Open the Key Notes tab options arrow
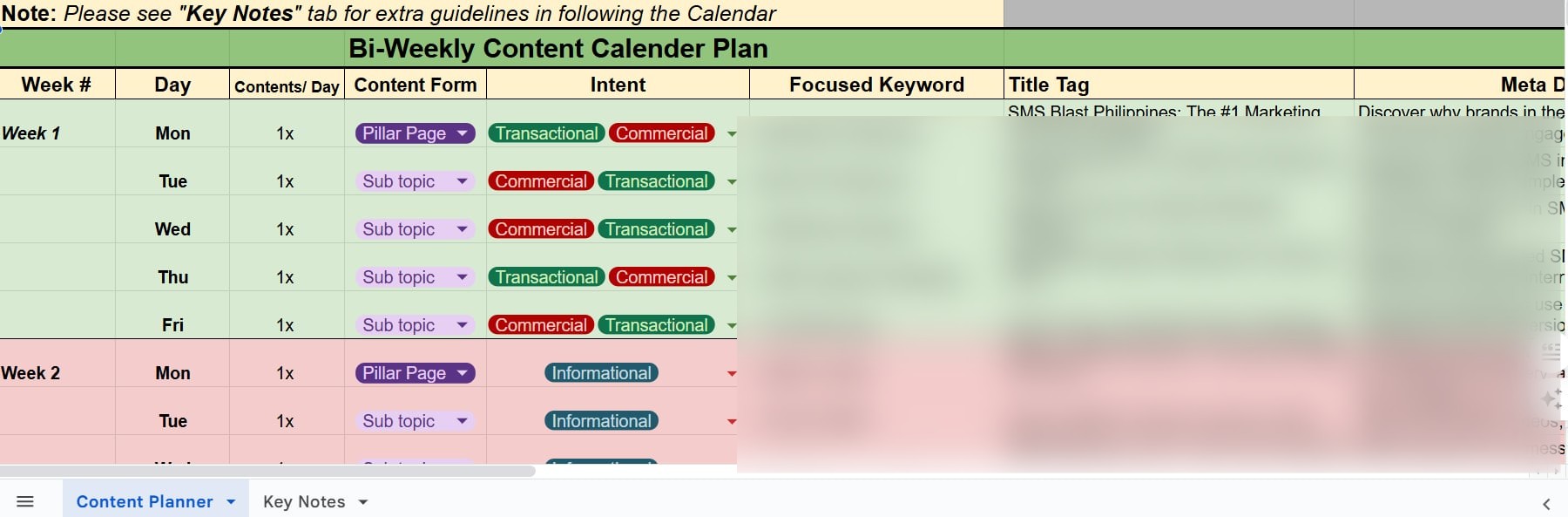 [363, 501]
